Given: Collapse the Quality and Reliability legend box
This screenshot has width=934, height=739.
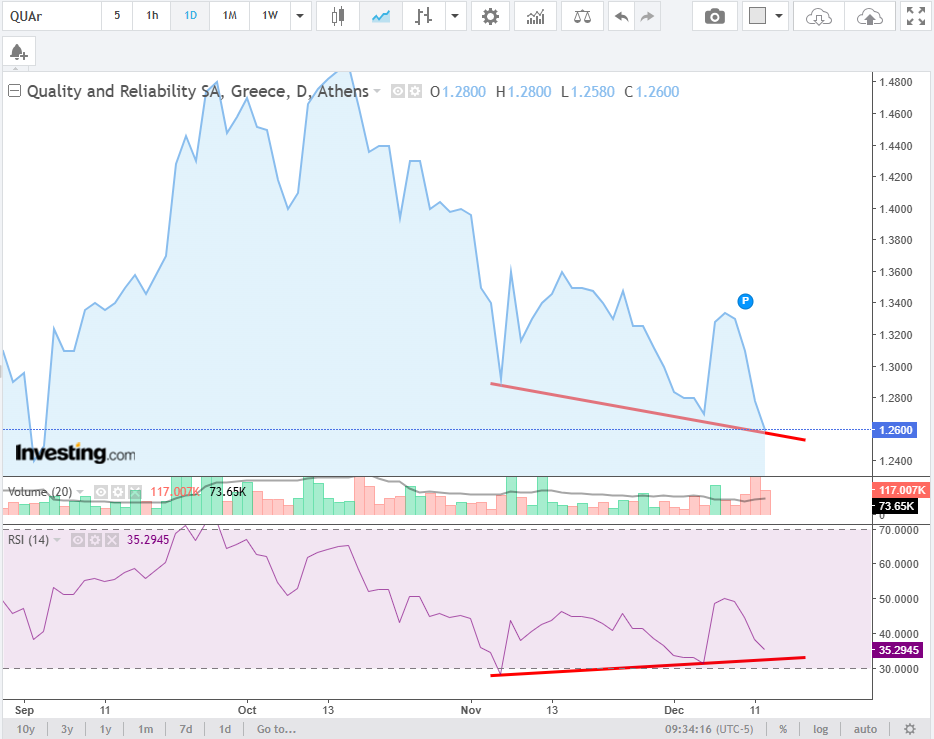Looking at the screenshot, I should pyautogui.click(x=15, y=91).
